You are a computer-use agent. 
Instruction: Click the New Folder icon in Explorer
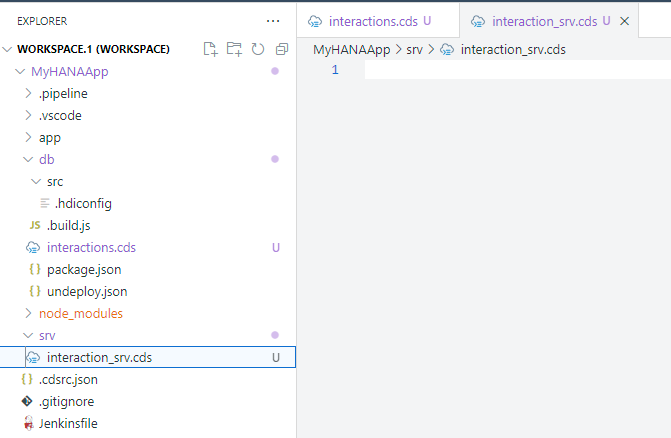[x=234, y=49]
